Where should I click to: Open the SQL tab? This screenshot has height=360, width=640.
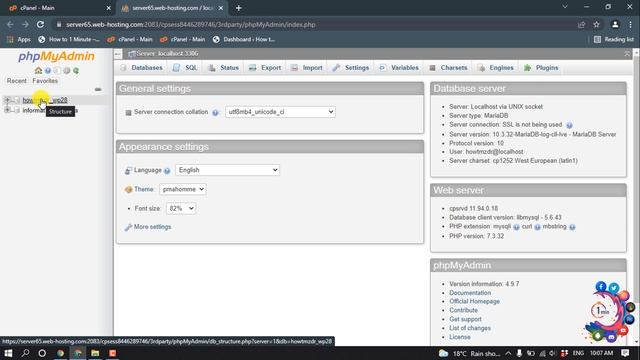(x=185, y=68)
